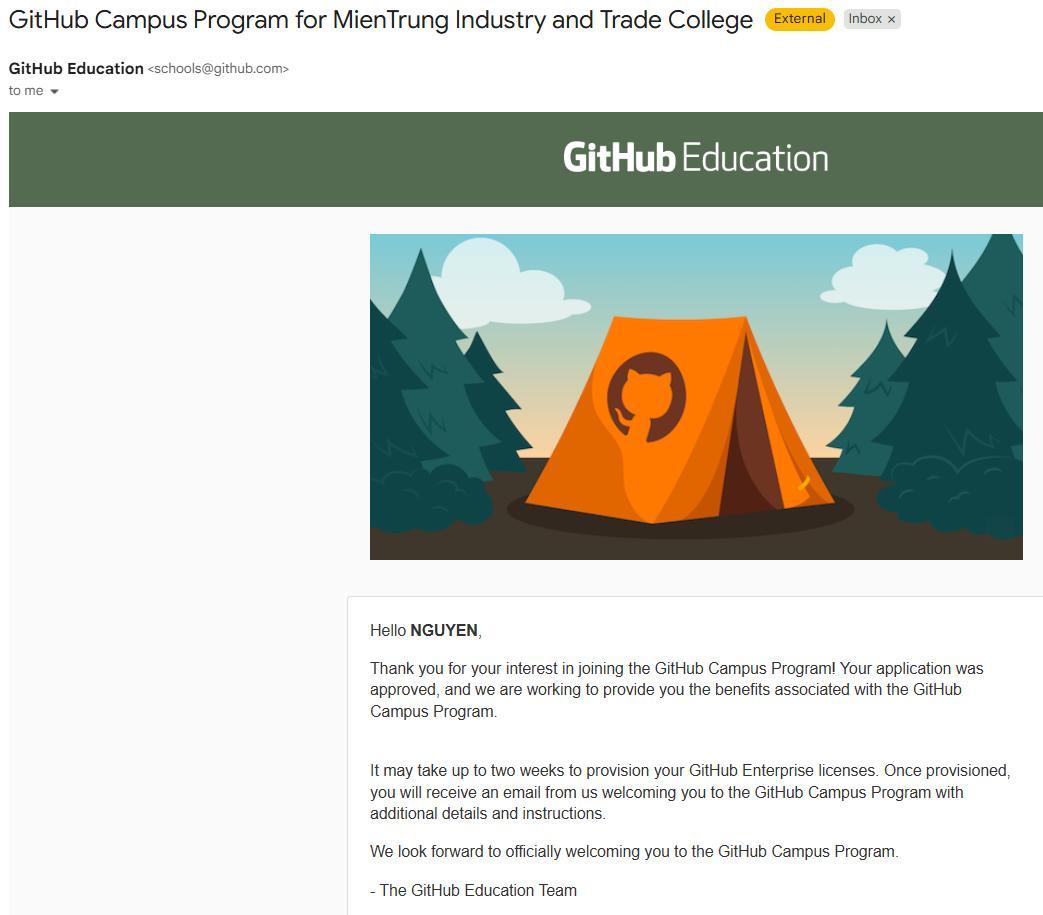Click the schools@github.com sender address

pos(218,69)
